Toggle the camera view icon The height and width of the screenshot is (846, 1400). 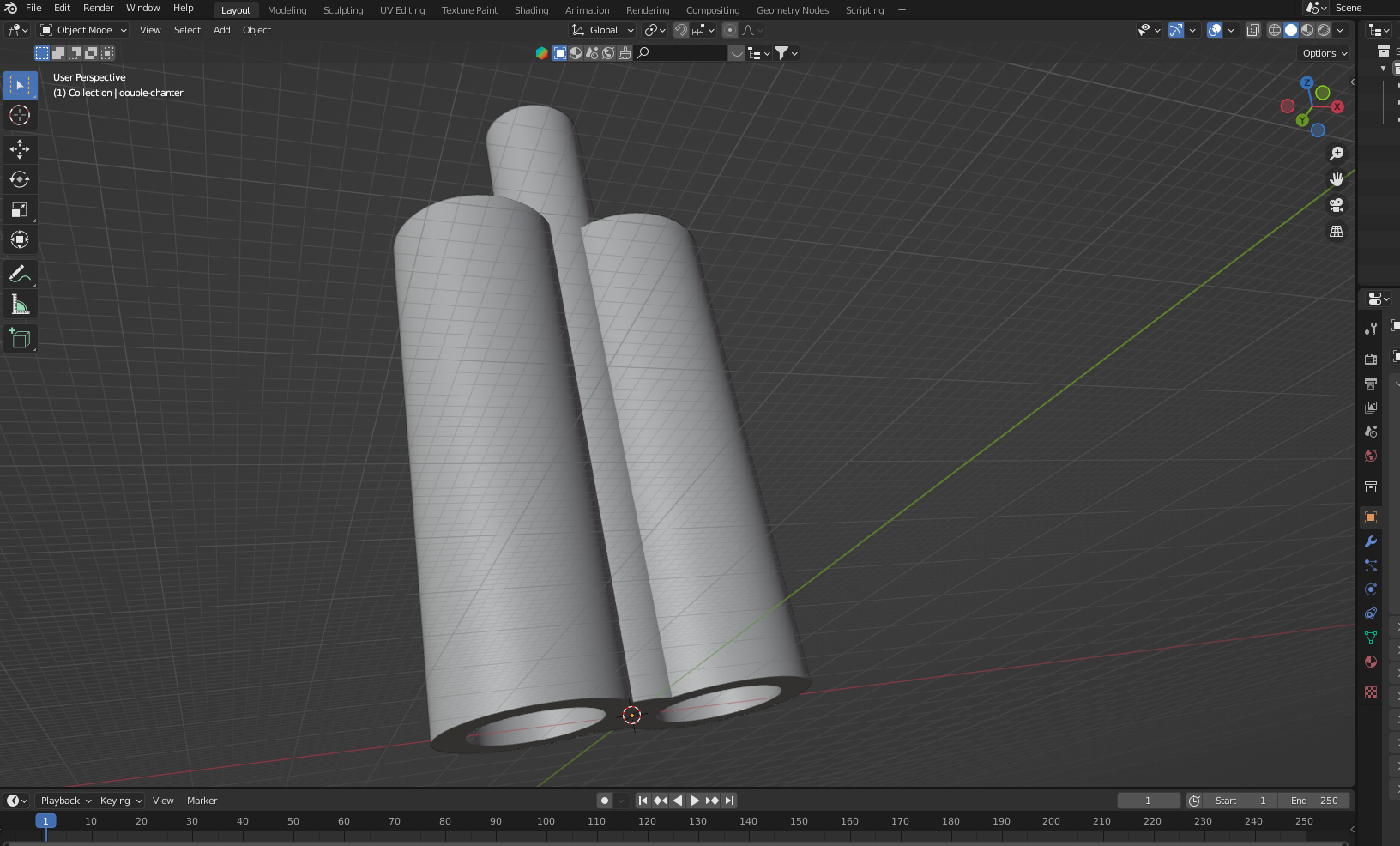click(x=1337, y=205)
